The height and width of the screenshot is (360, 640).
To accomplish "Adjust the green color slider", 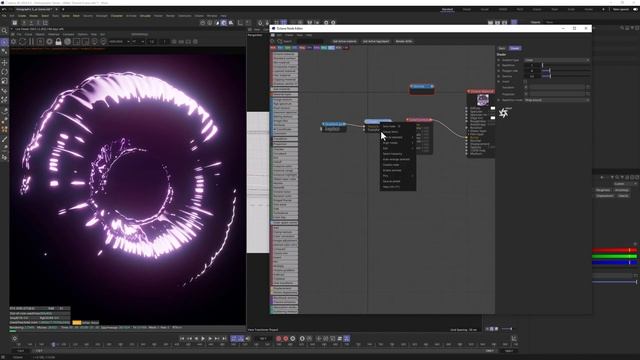I will pyautogui.click(x=614, y=256).
